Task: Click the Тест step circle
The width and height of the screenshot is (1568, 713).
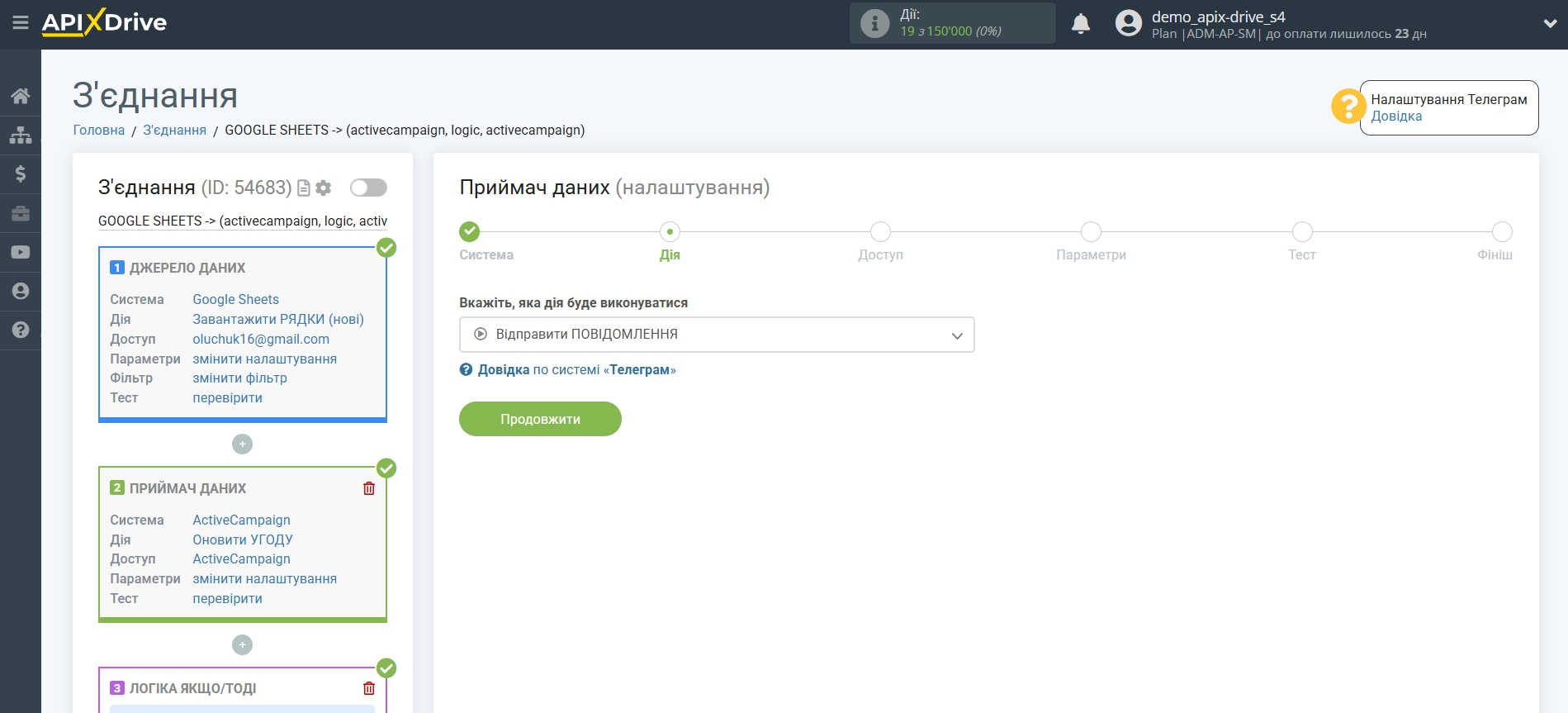Action: pos(1302,231)
